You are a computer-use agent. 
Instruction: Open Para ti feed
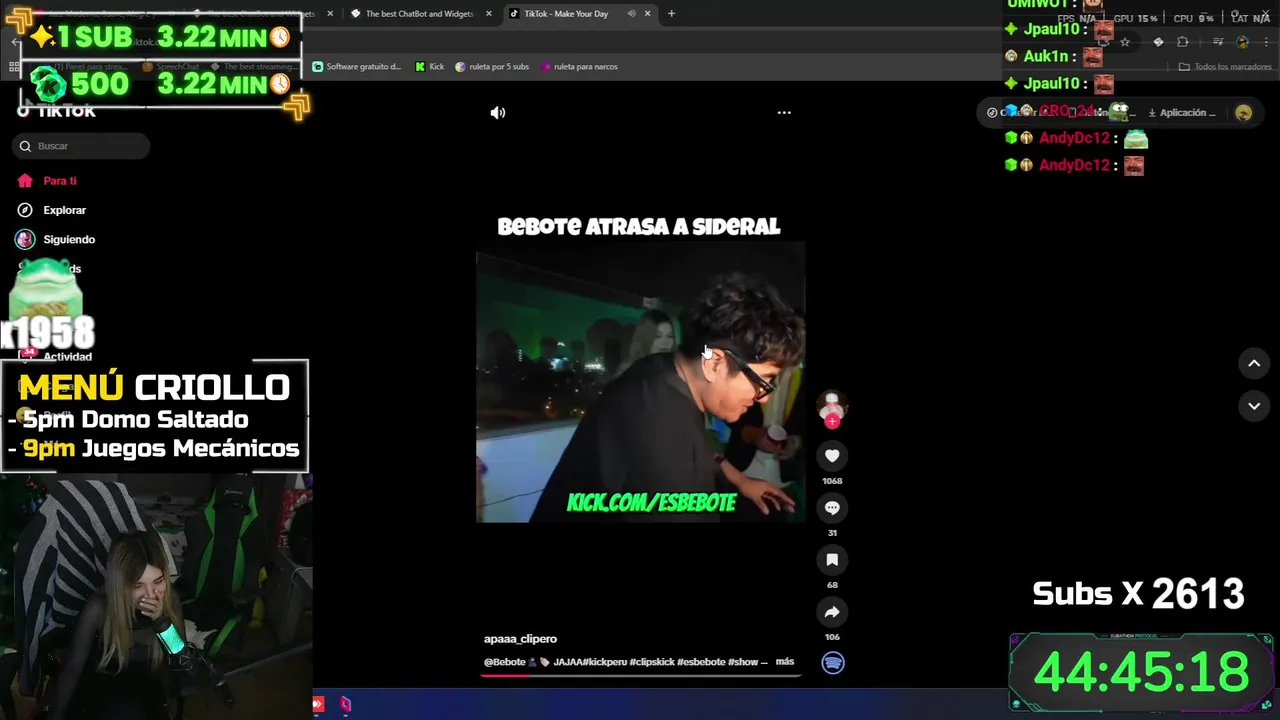pyautogui.click(x=60, y=181)
